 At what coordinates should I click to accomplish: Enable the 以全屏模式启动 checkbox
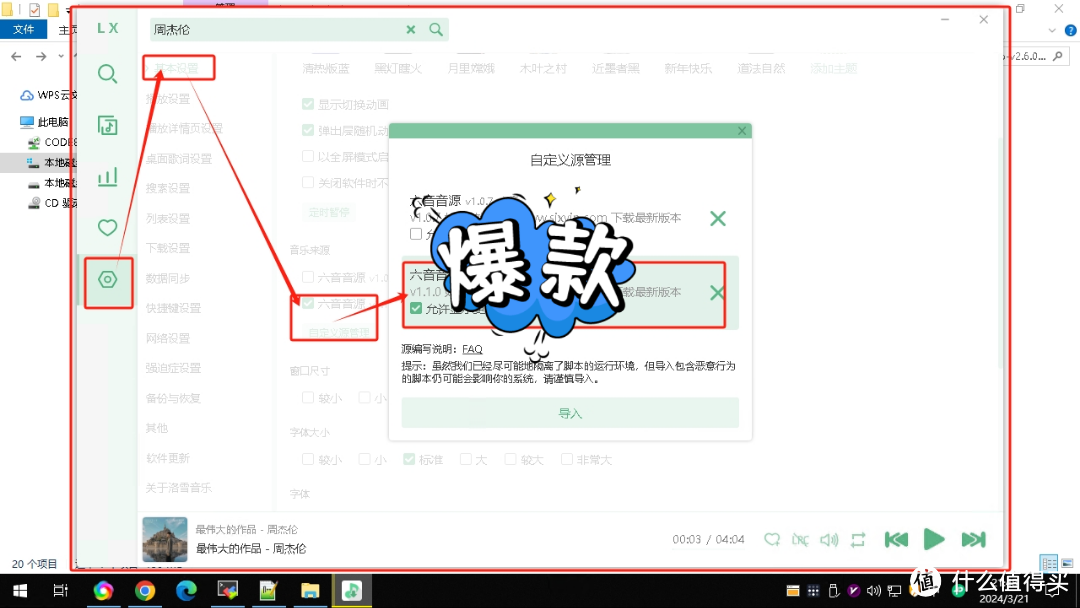[308, 156]
